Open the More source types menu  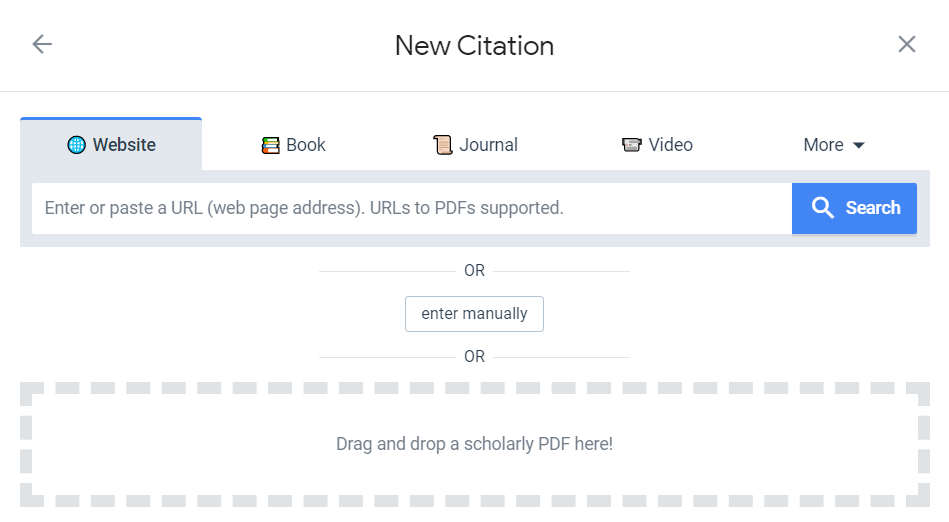[834, 145]
